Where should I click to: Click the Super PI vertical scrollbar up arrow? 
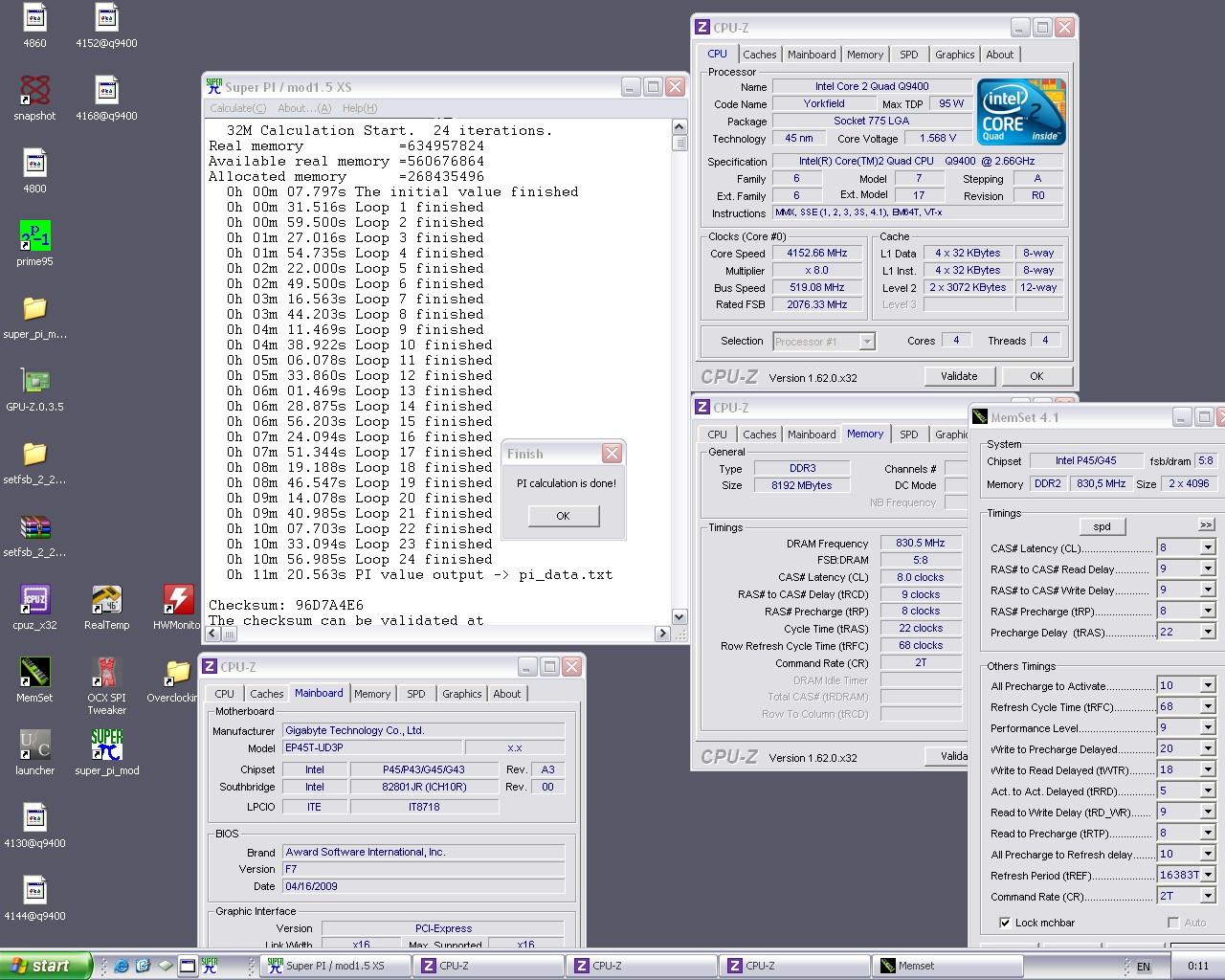point(679,127)
